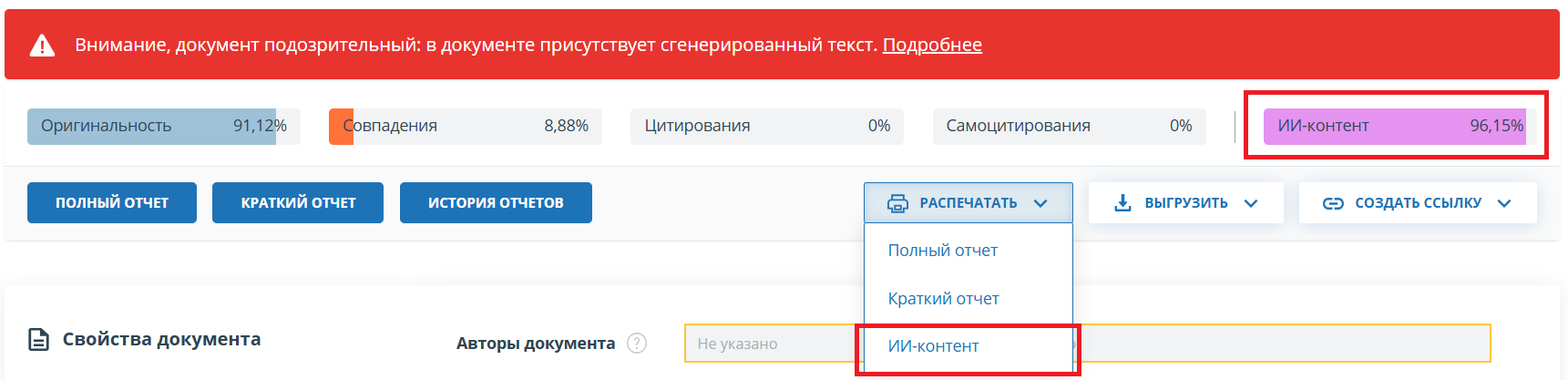The width and height of the screenshot is (1568, 380).
Task: Expand the Выгрузить dropdown chevron
Action: (x=1251, y=203)
